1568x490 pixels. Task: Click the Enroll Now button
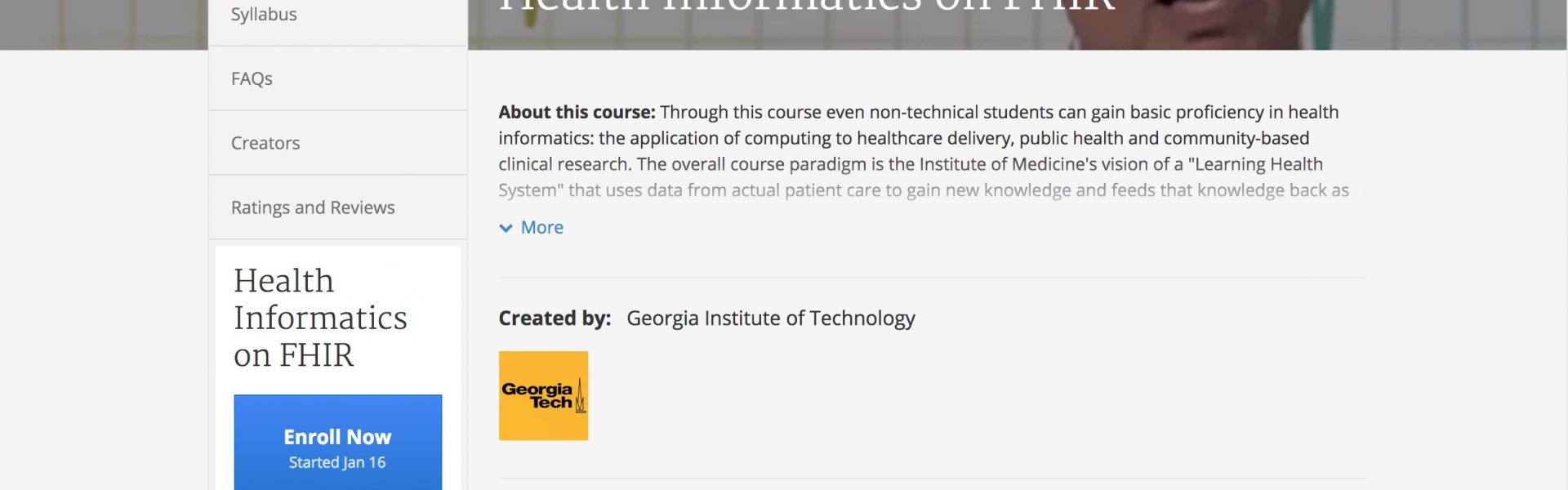pyautogui.click(x=337, y=443)
